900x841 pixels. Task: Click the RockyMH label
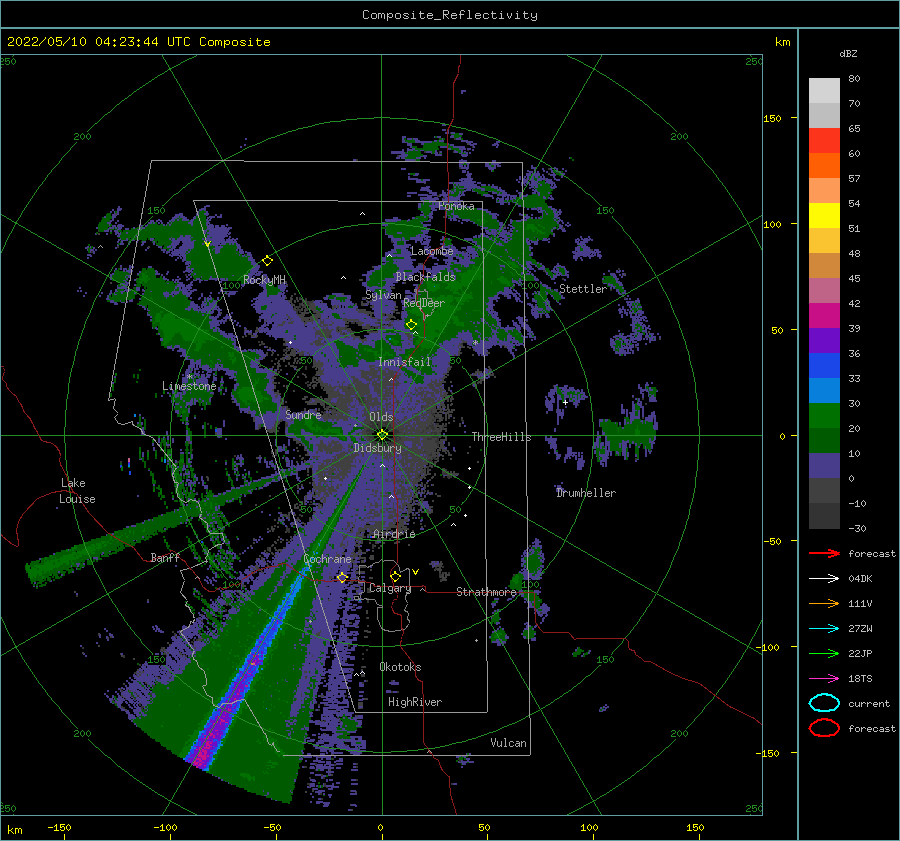point(264,280)
